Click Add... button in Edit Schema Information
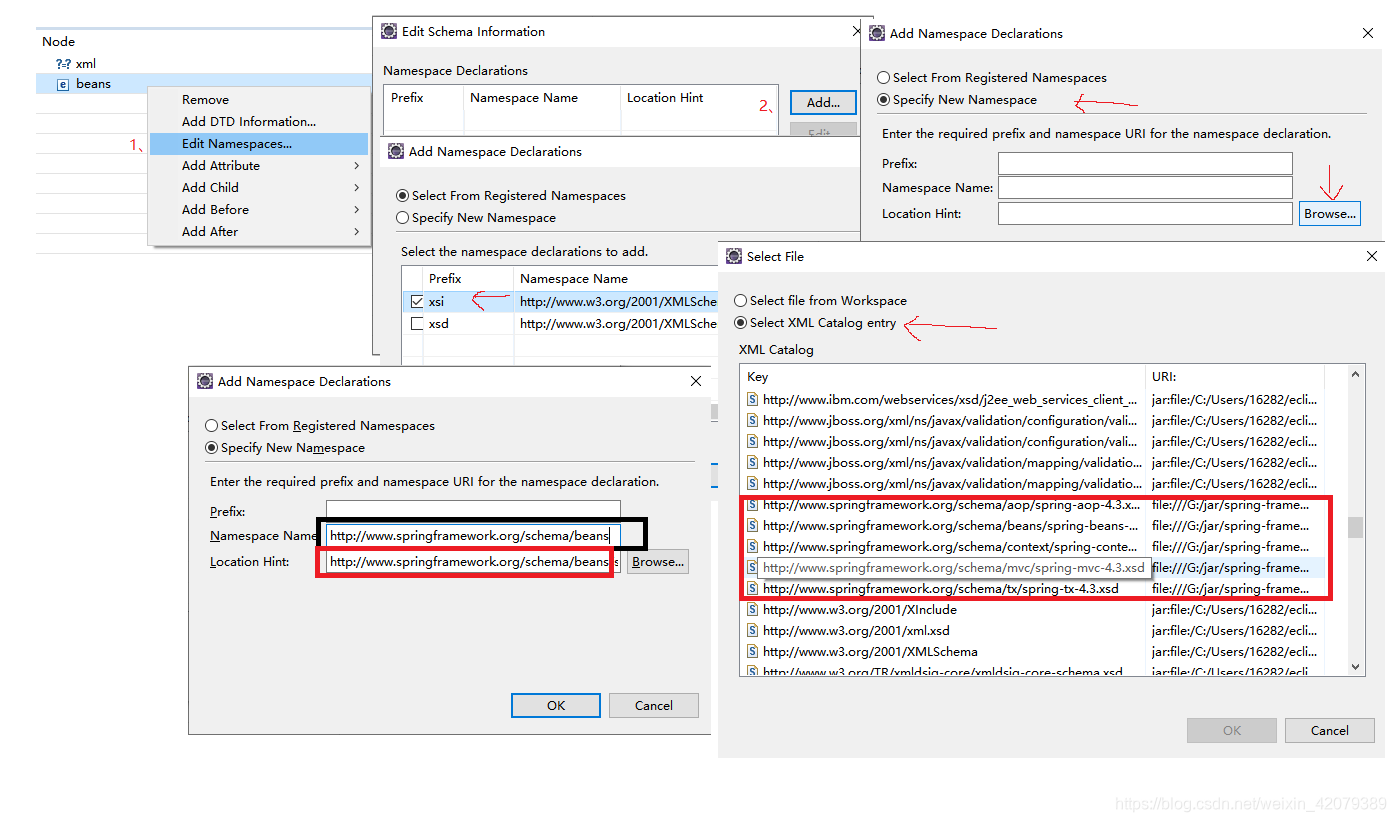 [823, 102]
